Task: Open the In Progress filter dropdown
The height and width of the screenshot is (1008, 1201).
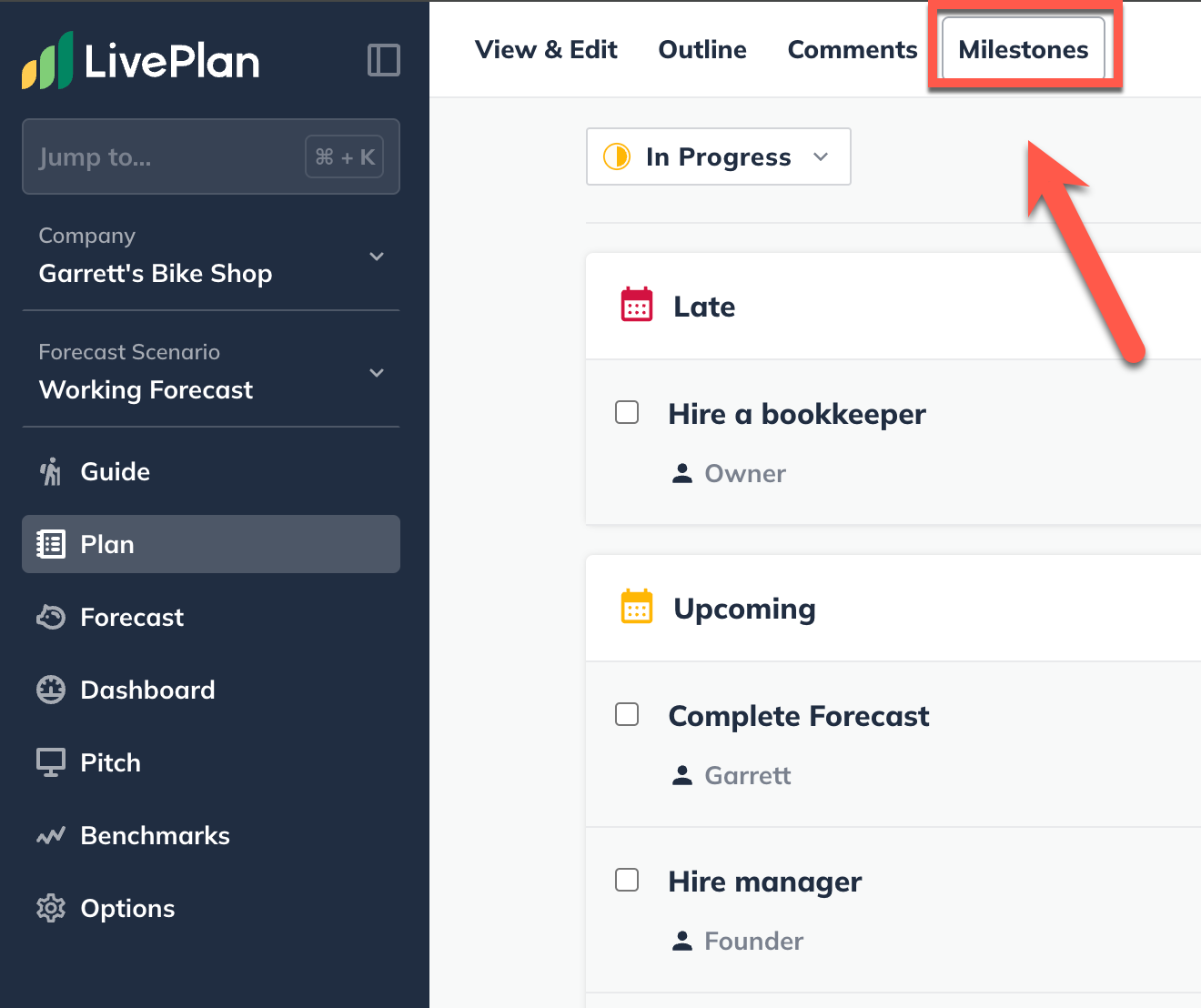Action: (719, 156)
